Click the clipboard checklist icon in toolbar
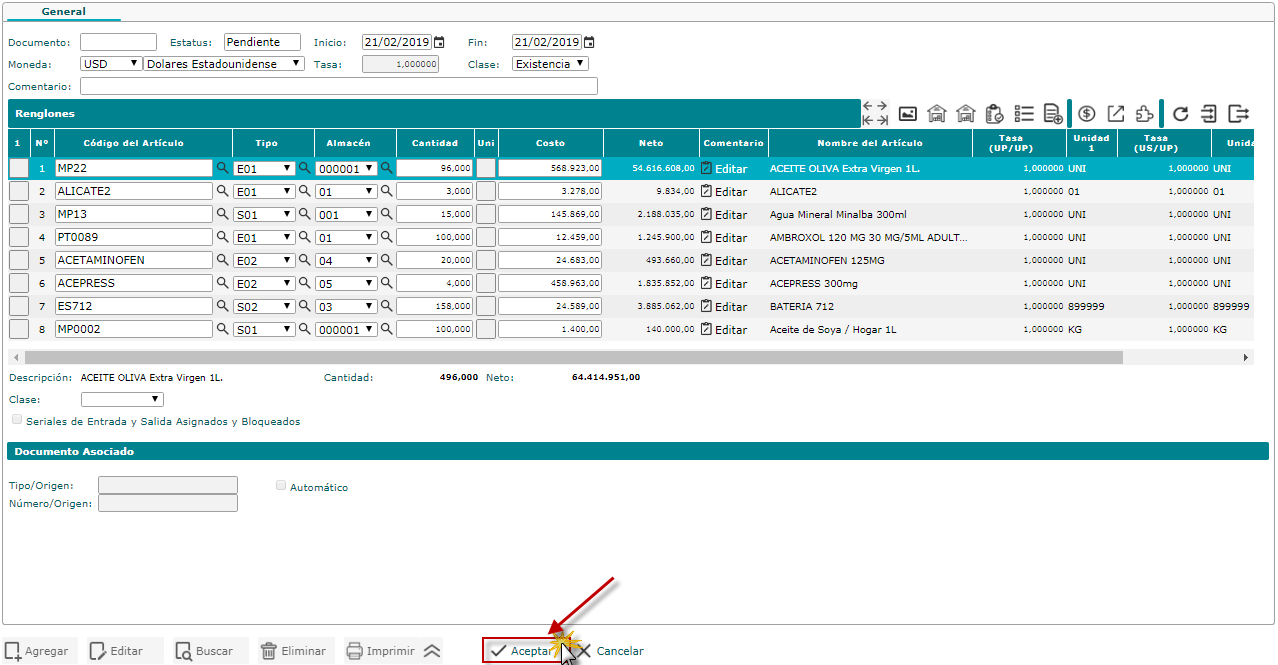The height and width of the screenshot is (665, 1278). tap(994, 113)
